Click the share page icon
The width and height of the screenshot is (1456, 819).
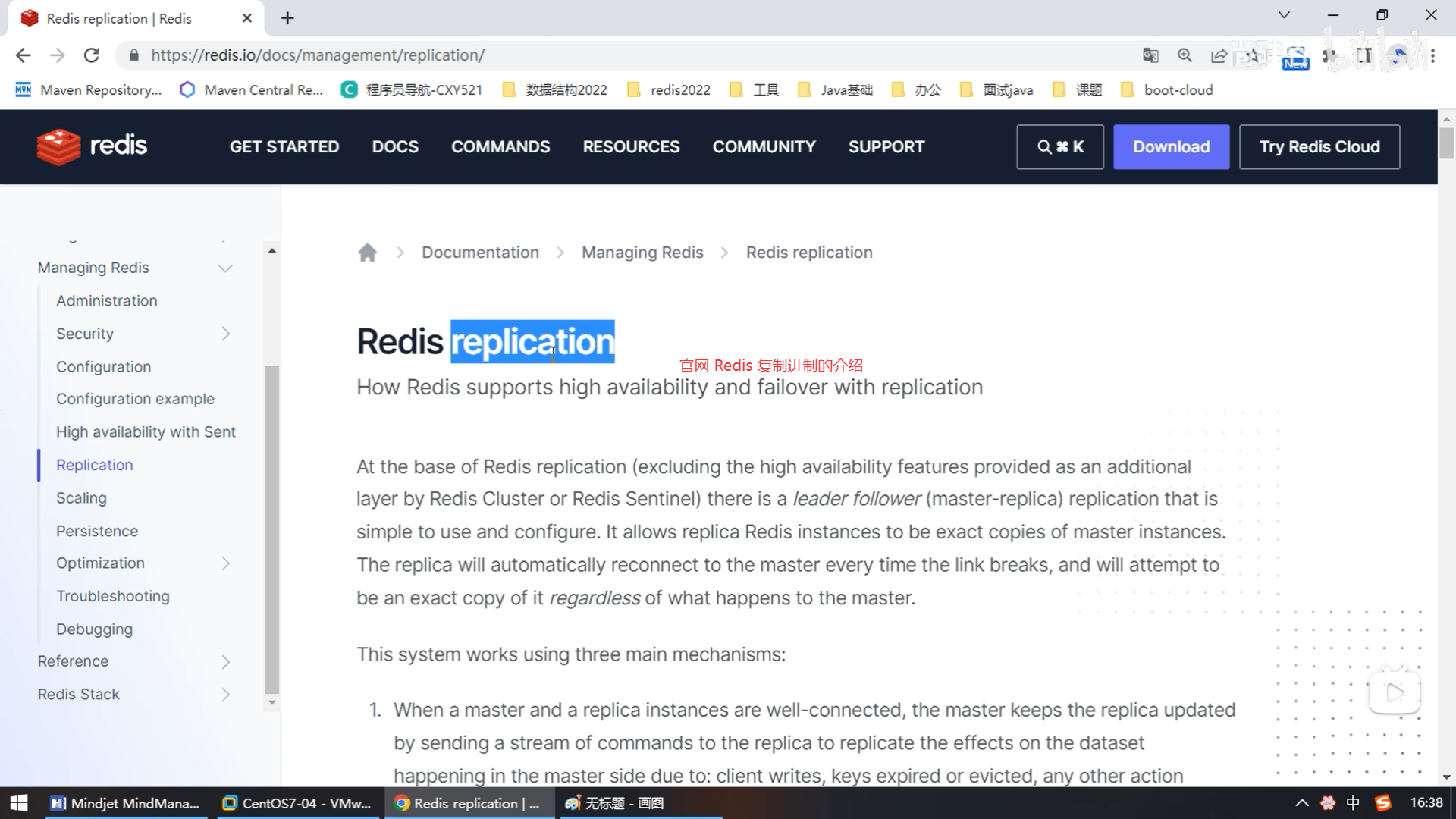pos(1219,55)
